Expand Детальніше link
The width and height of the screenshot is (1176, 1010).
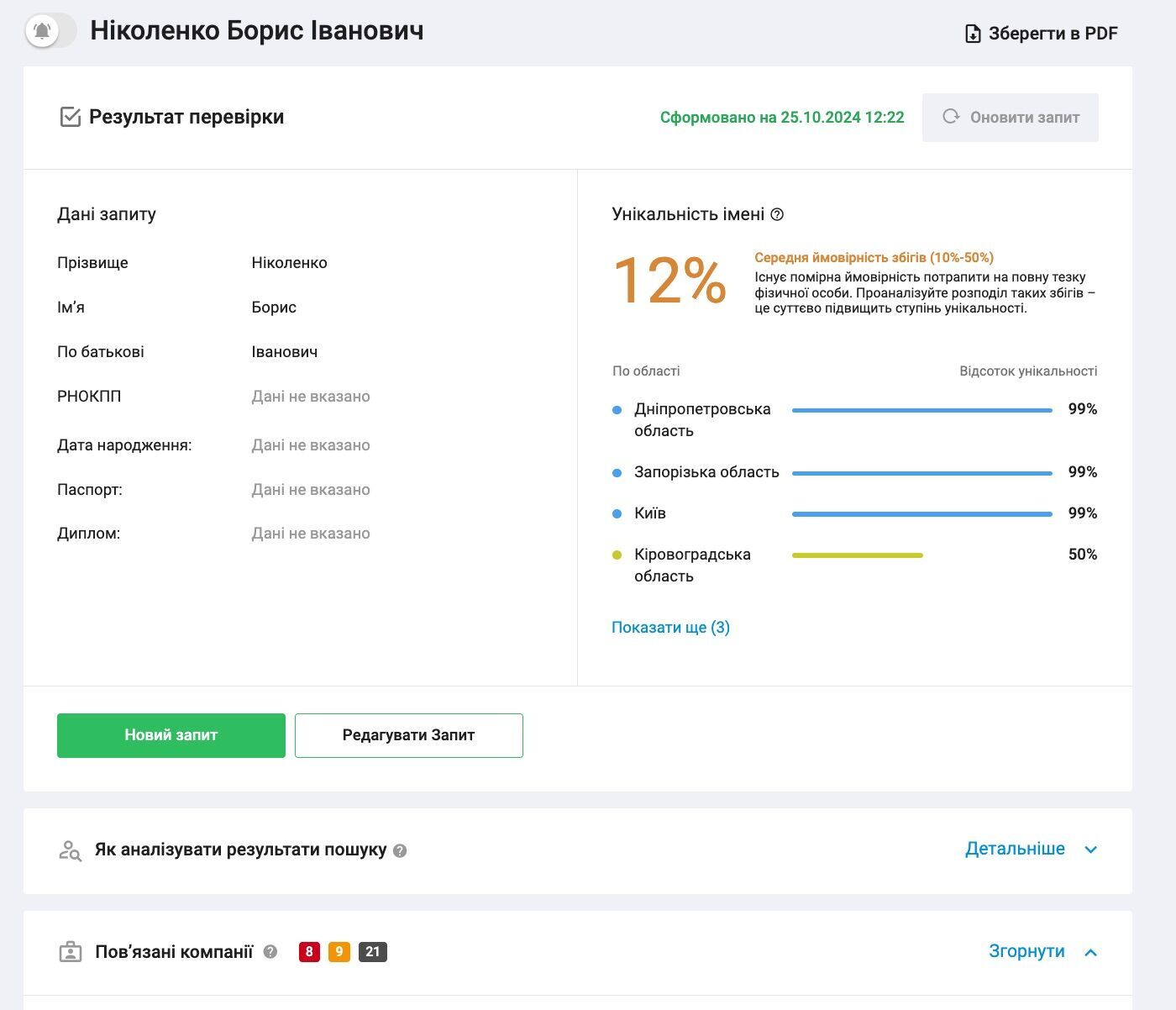[1015, 849]
